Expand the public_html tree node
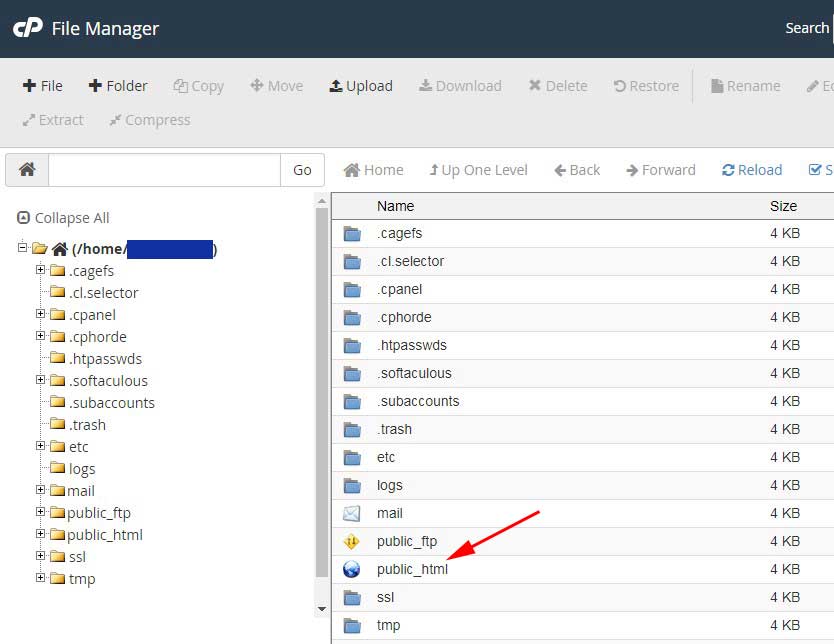Image resolution: width=834 pixels, height=644 pixels. 41,534
